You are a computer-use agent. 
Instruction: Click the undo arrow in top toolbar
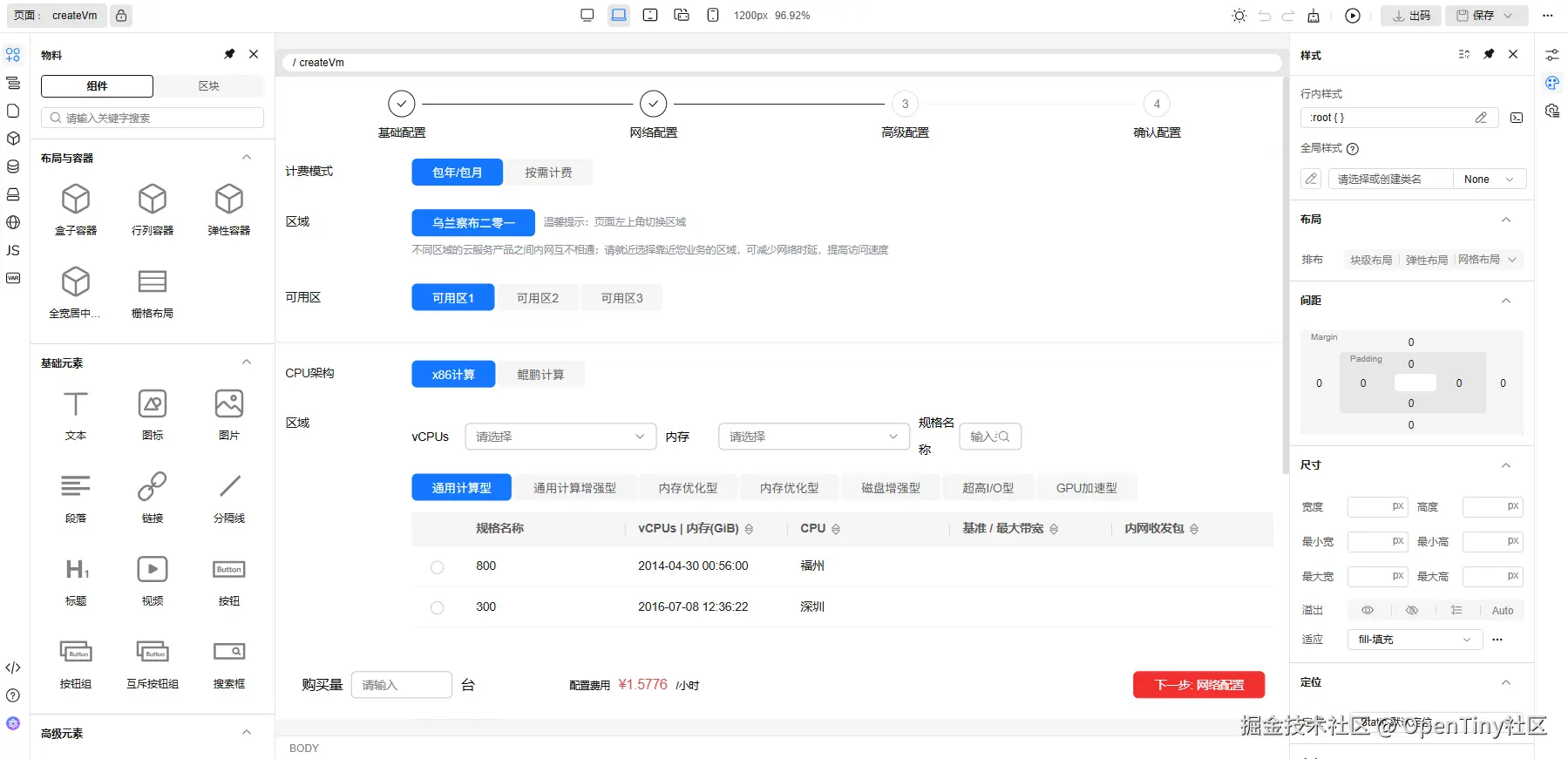click(x=1265, y=16)
